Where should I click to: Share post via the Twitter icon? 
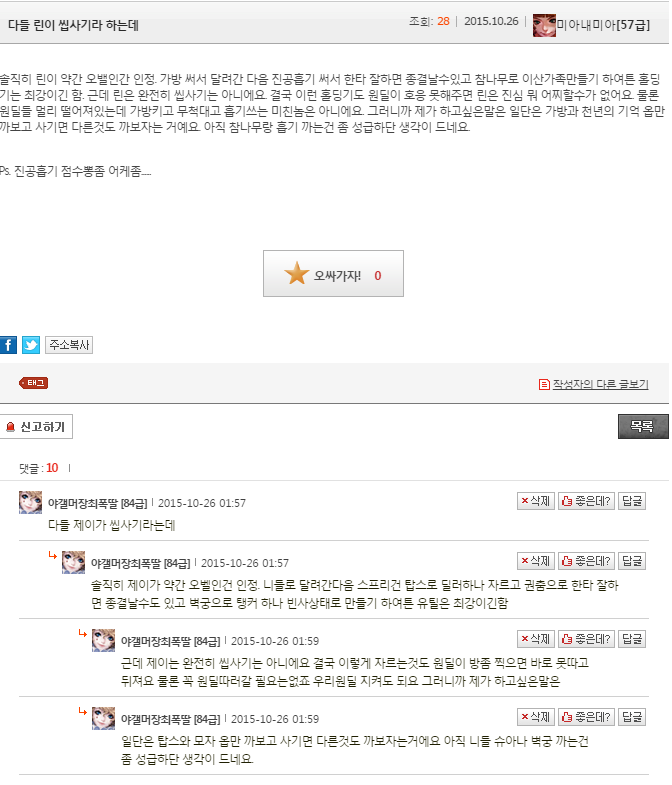point(31,345)
